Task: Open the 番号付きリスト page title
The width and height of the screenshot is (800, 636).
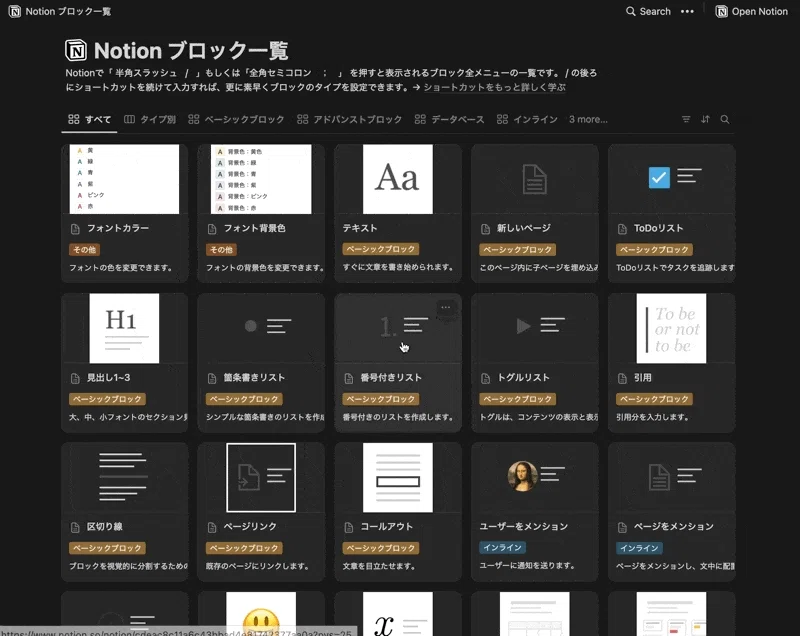Action: click(x=391, y=377)
